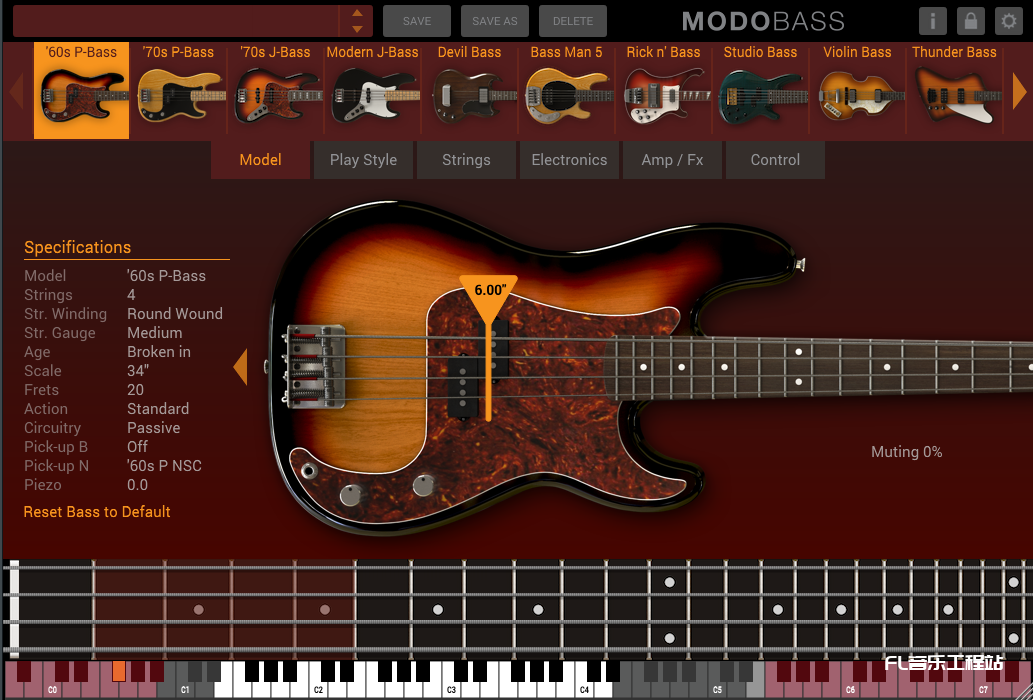Screen dimensions: 1033x700
Task: Click the left arrow beside bass body
Action: point(240,367)
